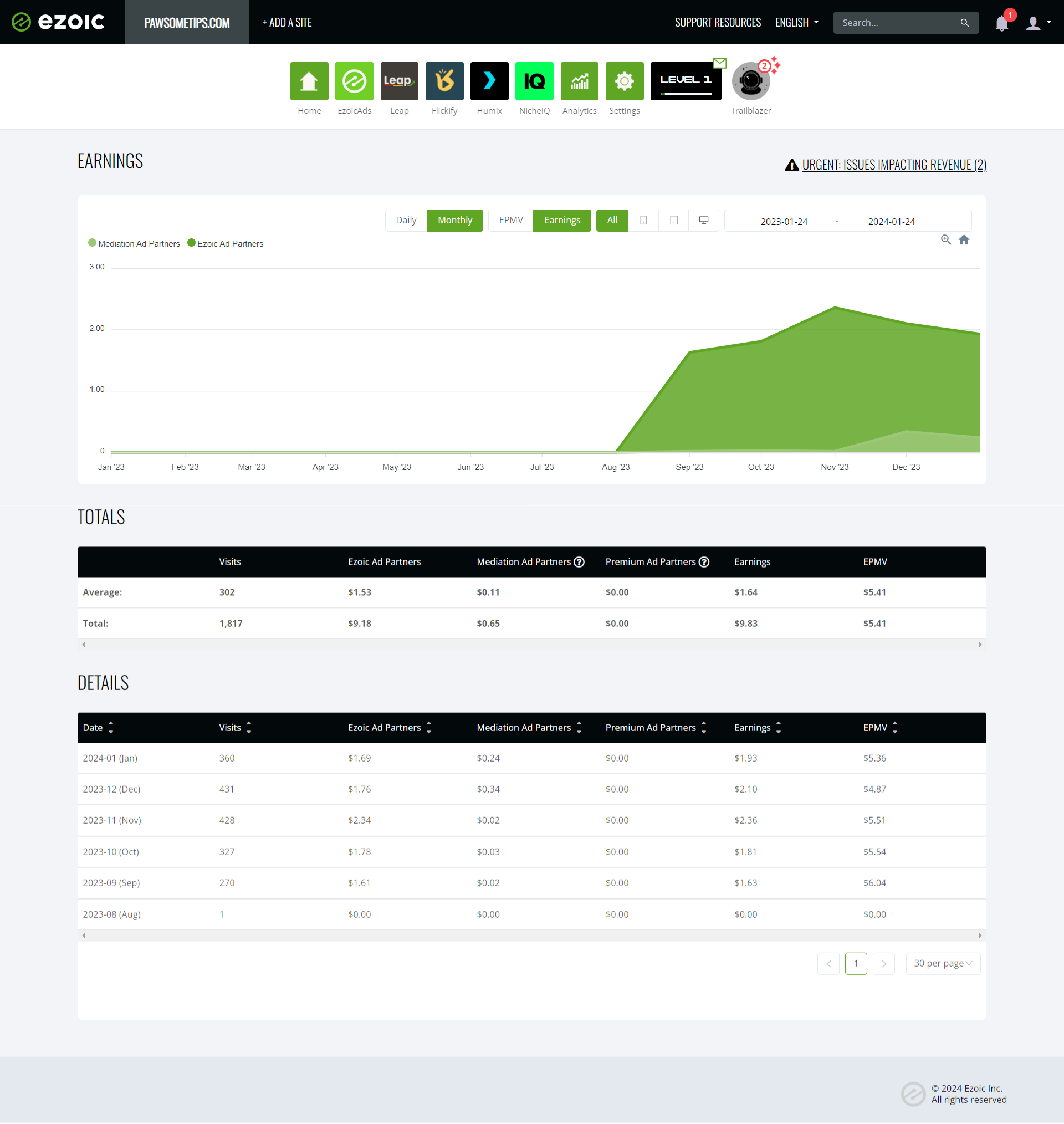Screen dimensions: 1064x1124
Task: Open the Level 1 badge
Action: (x=686, y=81)
